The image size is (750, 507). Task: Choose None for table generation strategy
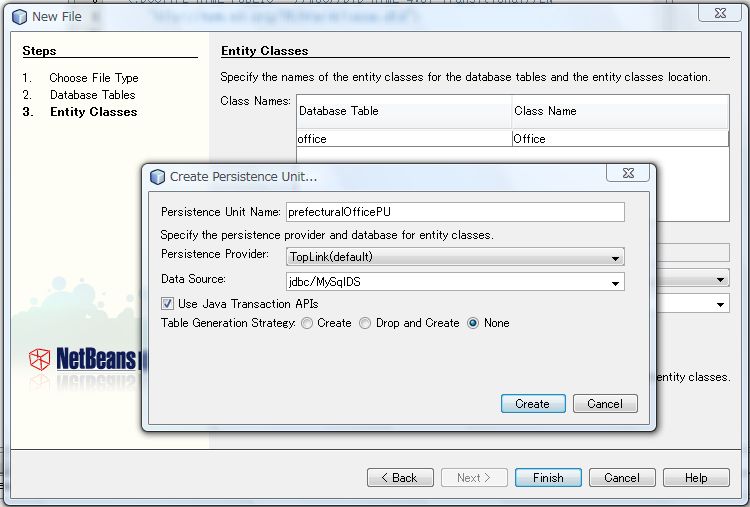coord(473,323)
